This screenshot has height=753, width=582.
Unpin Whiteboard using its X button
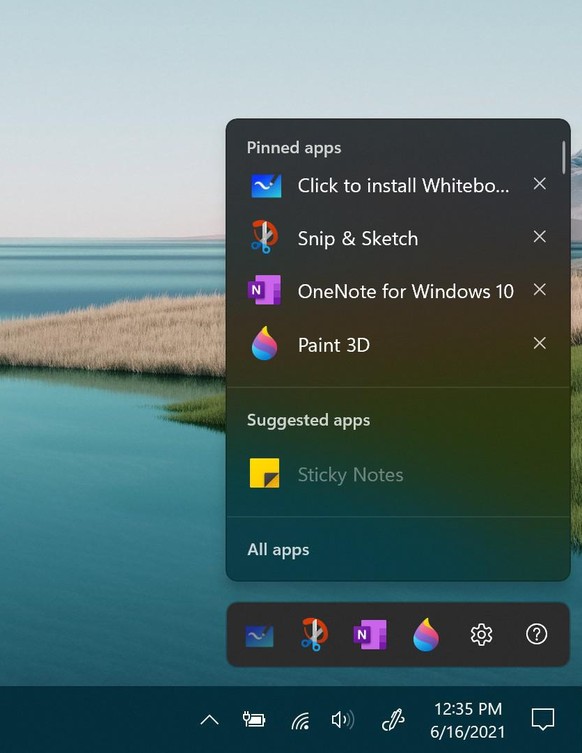click(x=539, y=183)
